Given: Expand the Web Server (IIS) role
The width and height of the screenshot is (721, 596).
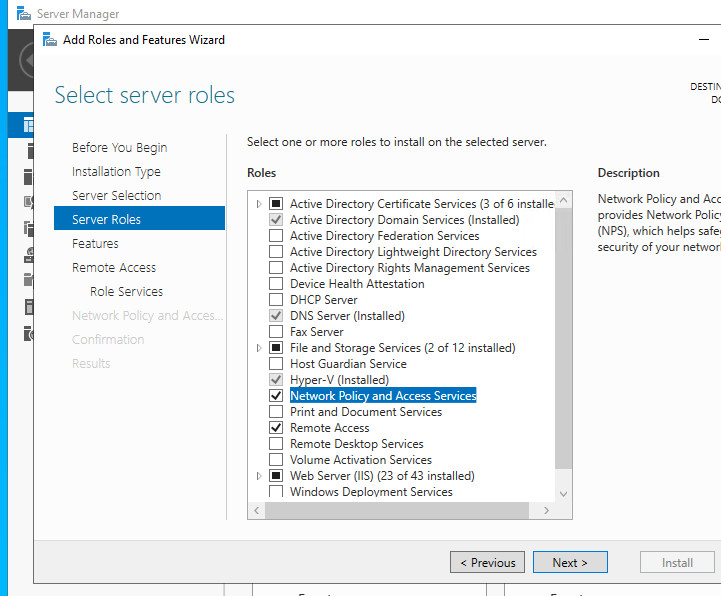Looking at the screenshot, I should pyautogui.click(x=260, y=476).
